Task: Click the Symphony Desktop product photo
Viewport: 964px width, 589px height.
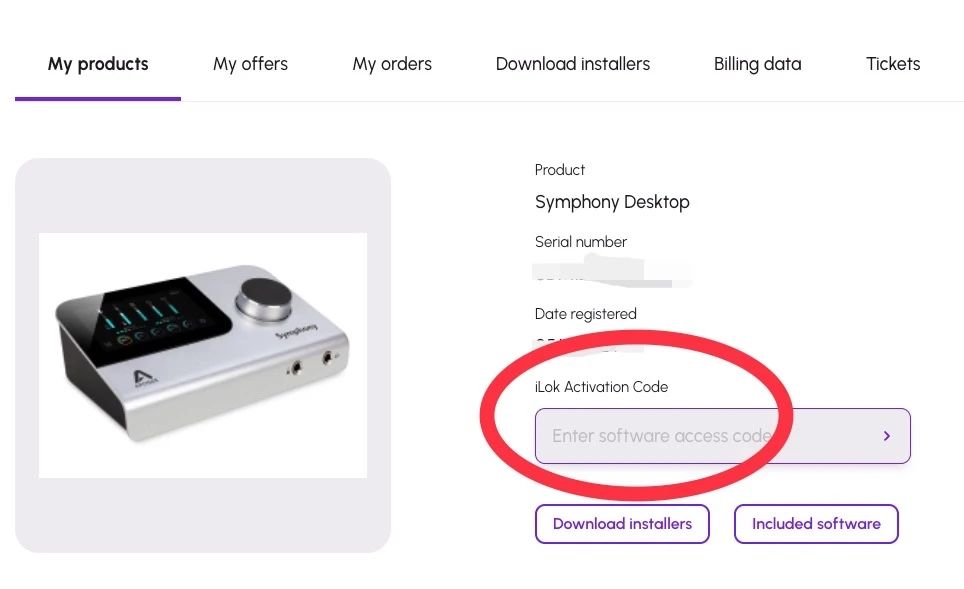Action: tap(203, 355)
